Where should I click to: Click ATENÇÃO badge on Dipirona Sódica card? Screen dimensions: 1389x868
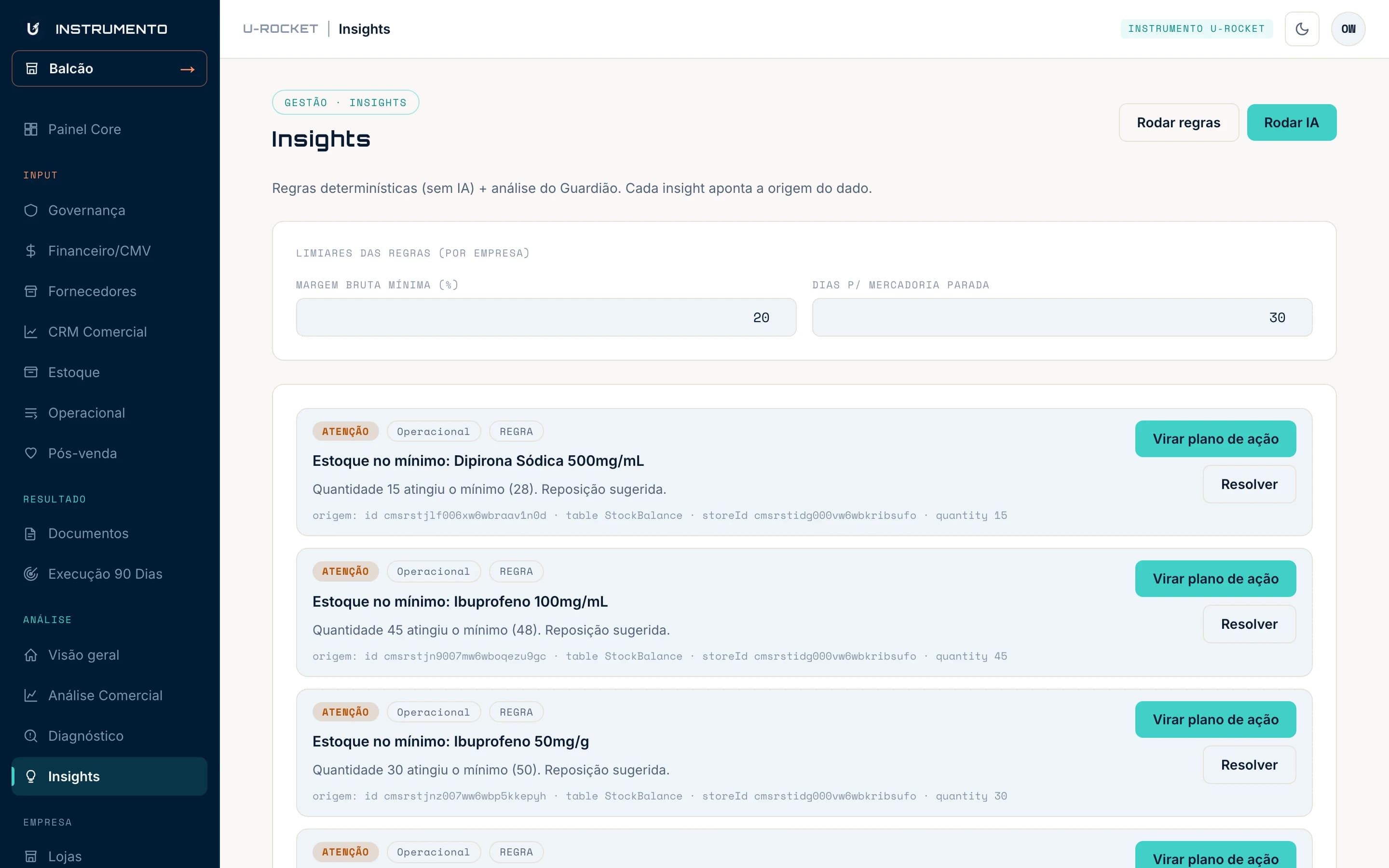[345, 431]
